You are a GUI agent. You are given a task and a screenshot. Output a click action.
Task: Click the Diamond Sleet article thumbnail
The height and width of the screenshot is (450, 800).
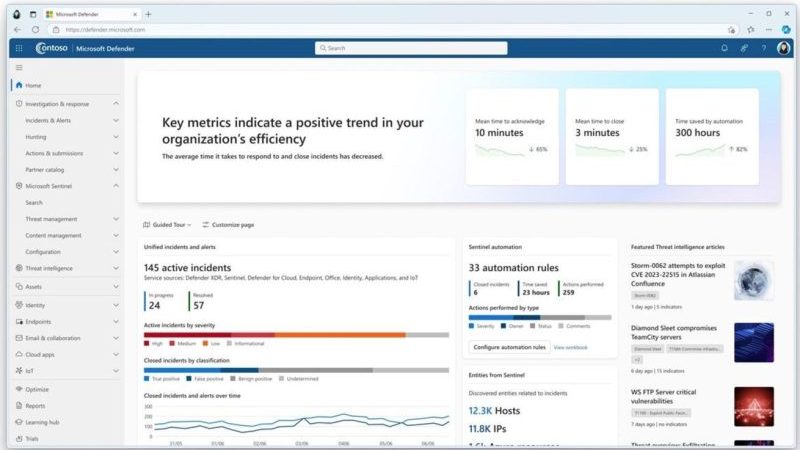[x=754, y=342]
